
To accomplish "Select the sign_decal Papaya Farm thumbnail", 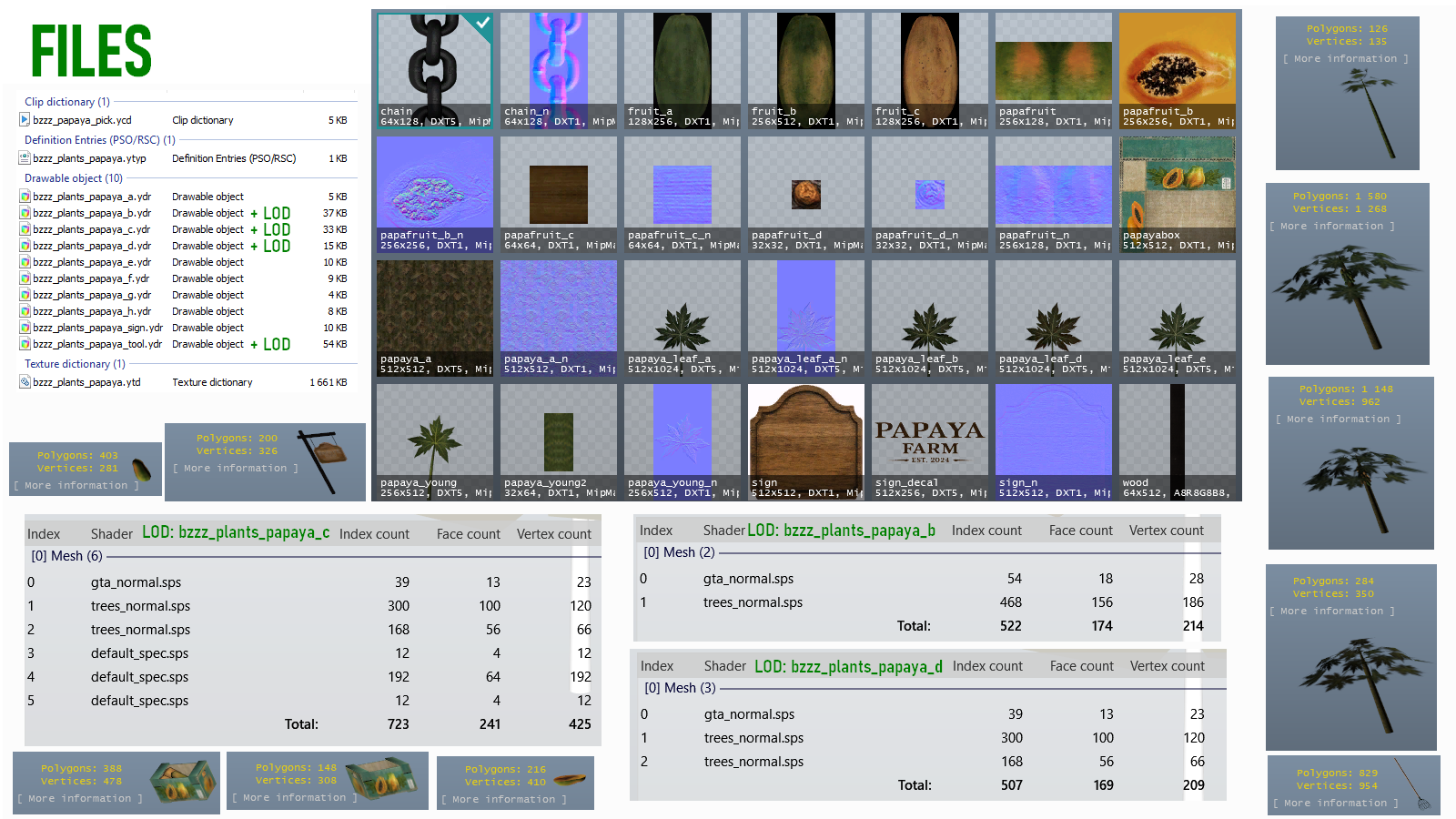I will (x=930, y=441).
